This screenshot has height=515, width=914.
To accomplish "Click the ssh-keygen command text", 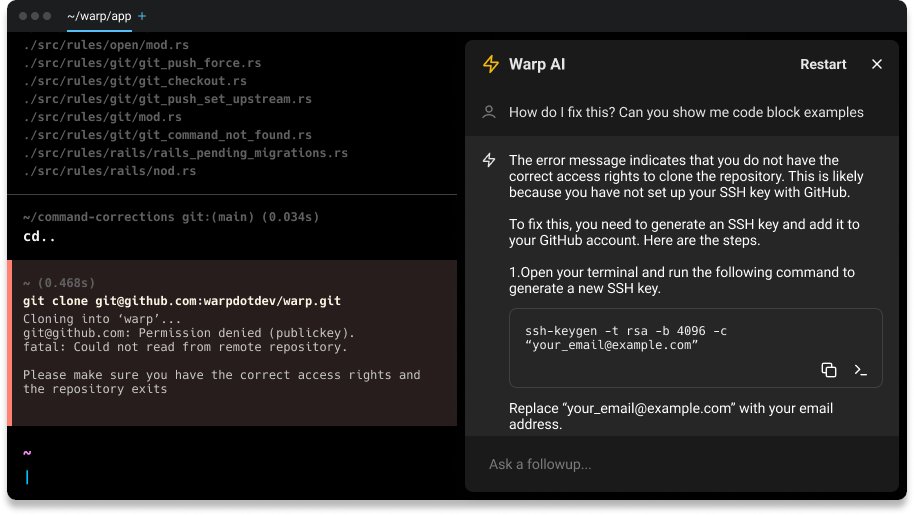I will 626,338.
